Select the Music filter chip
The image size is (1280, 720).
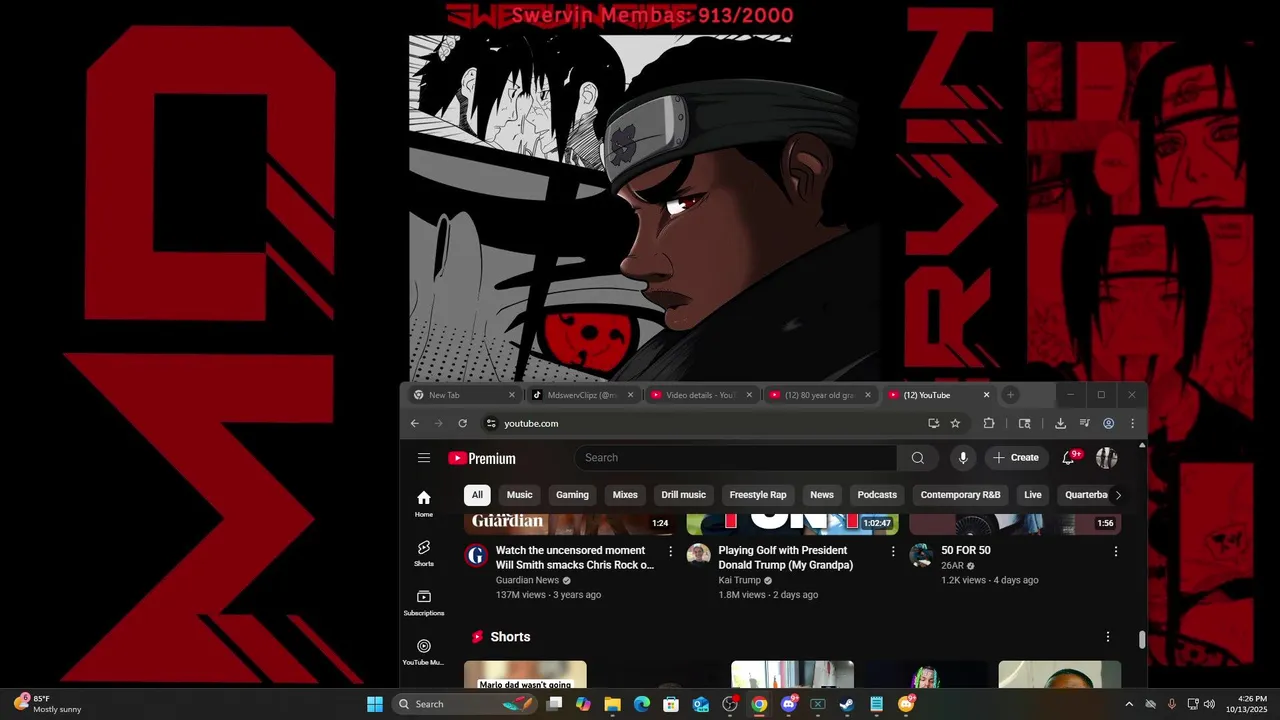(520, 495)
